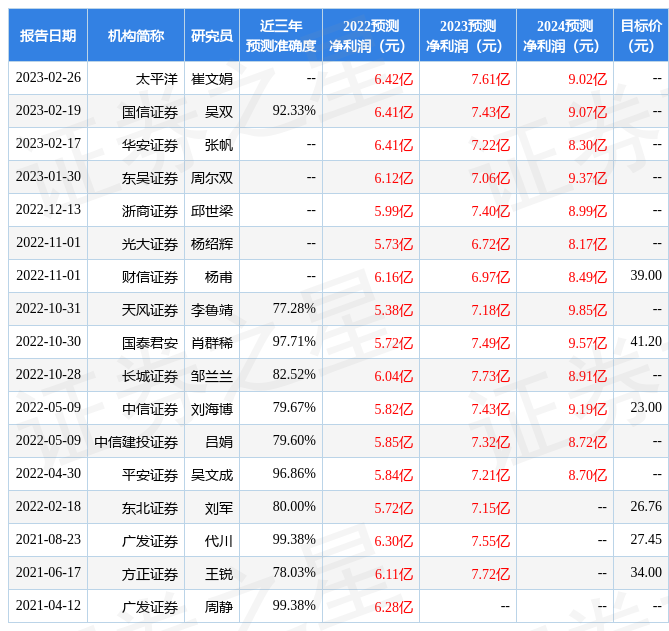This screenshot has width=669, height=631.
Task: Click accuracy value 77.28%
Action: tap(294, 308)
